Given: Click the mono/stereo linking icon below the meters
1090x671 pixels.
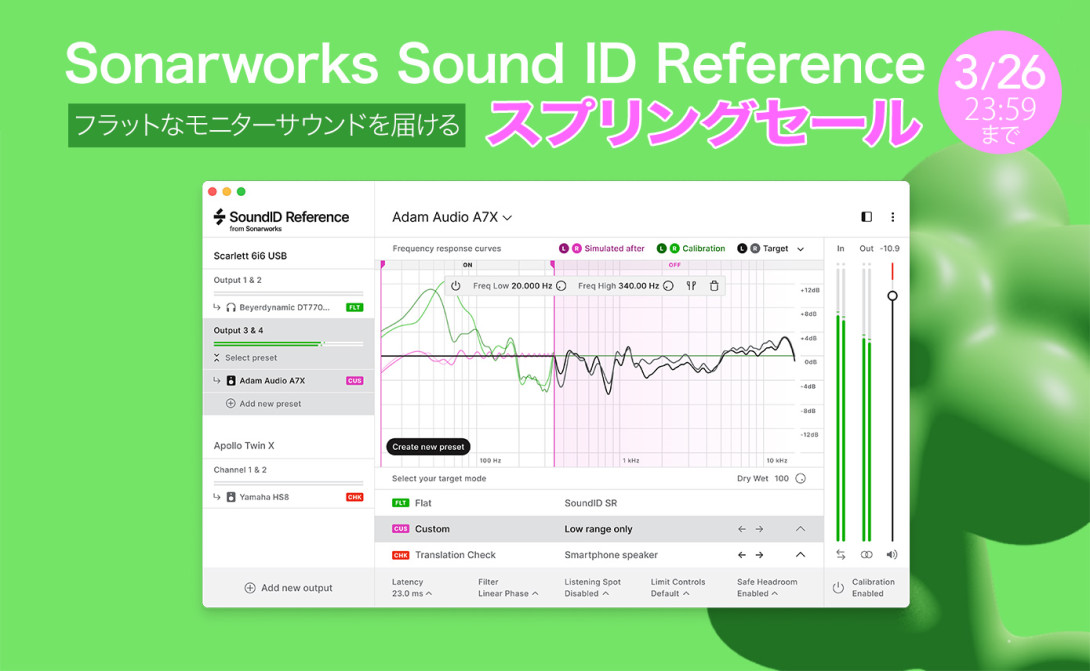Looking at the screenshot, I should click(x=866, y=554).
